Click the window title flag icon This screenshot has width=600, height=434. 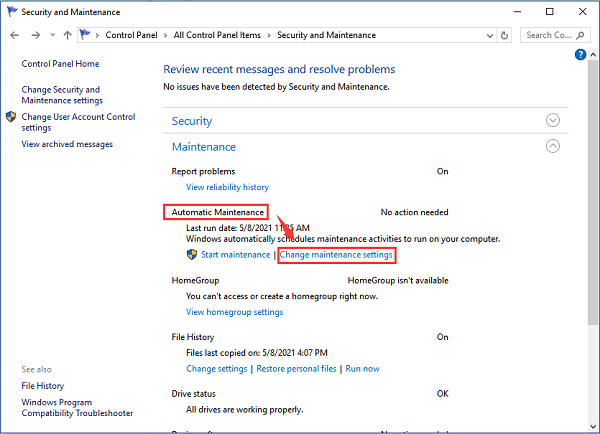point(12,12)
